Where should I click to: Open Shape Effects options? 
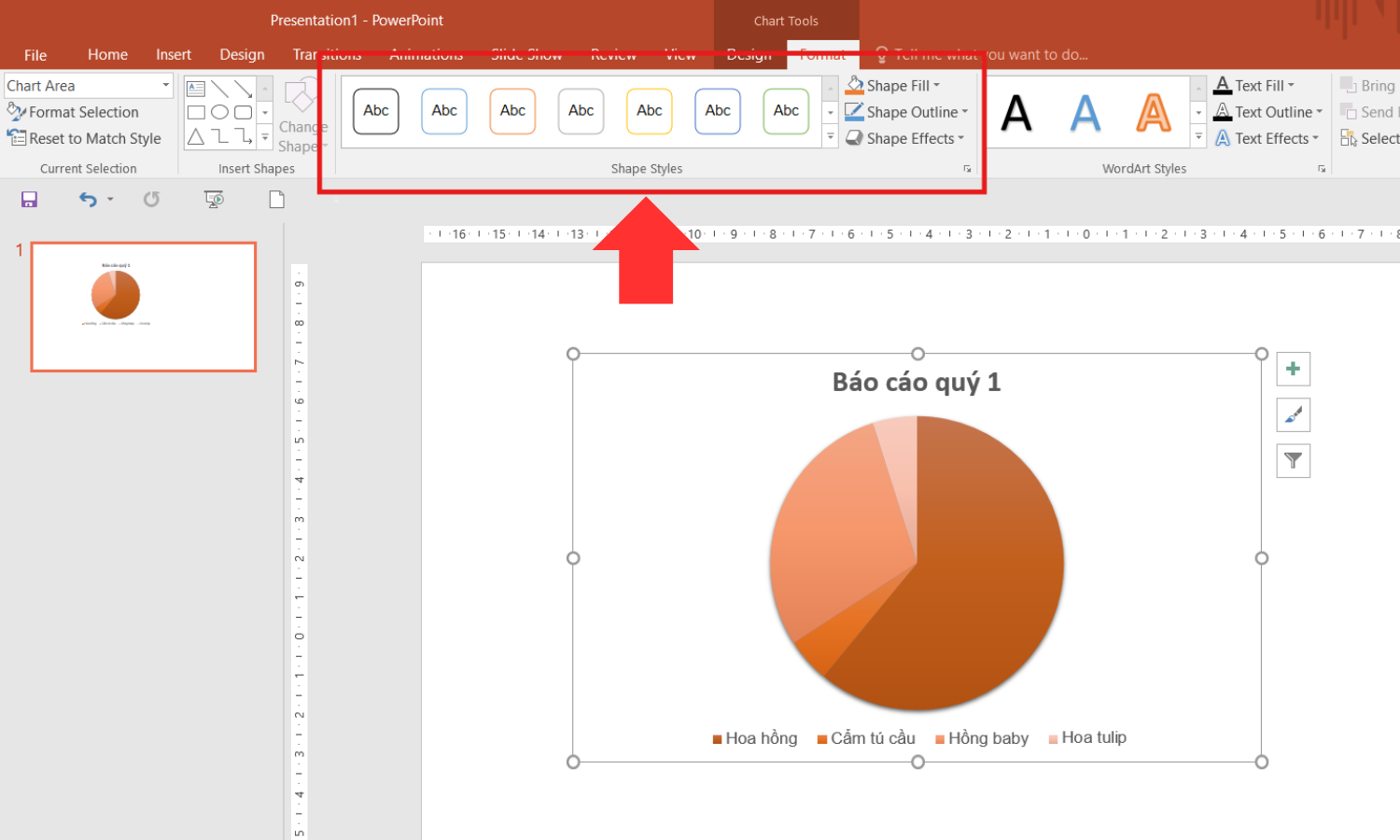click(x=904, y=138)
